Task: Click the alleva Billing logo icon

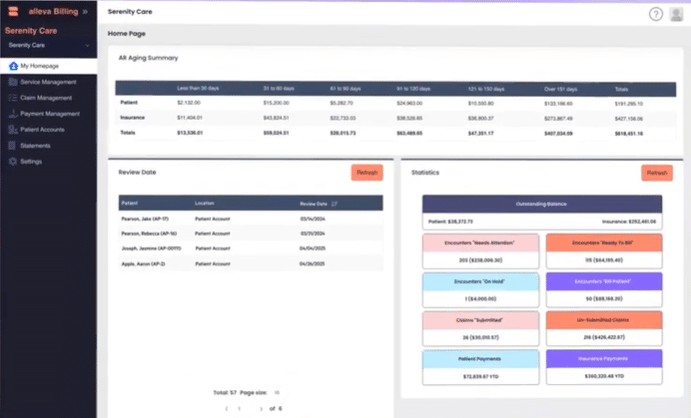Action: [x=13, y=11]
